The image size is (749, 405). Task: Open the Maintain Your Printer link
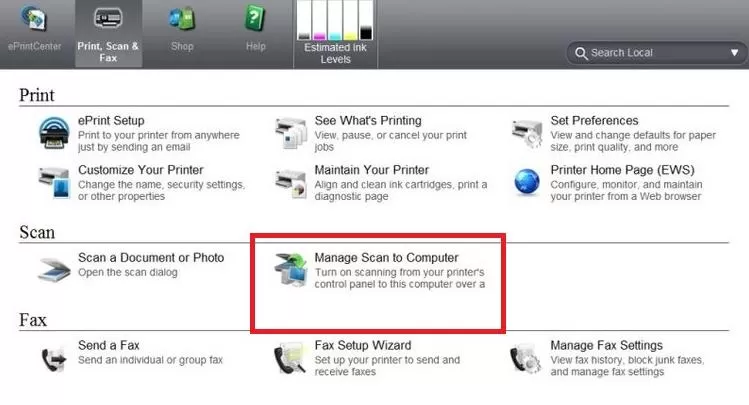pyautogui.click(x=371, y=170)
